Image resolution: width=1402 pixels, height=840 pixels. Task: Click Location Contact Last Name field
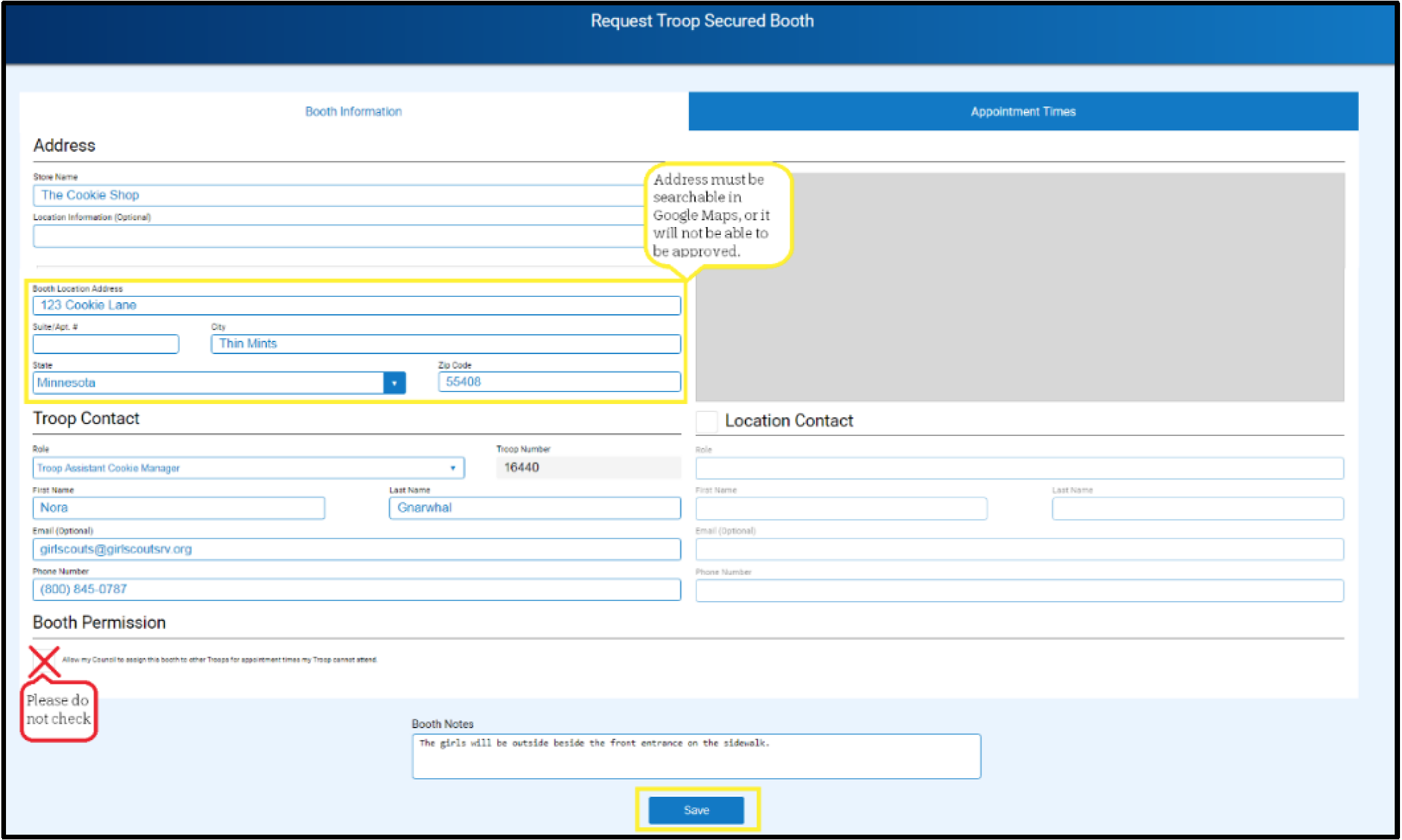pos(1198,509)
